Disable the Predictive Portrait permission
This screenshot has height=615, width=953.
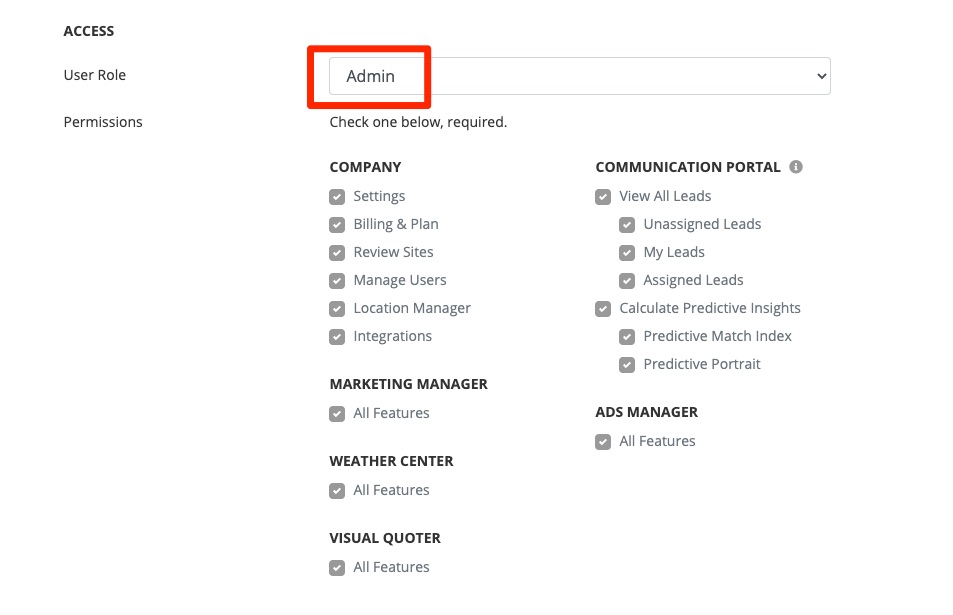(627, 365)
